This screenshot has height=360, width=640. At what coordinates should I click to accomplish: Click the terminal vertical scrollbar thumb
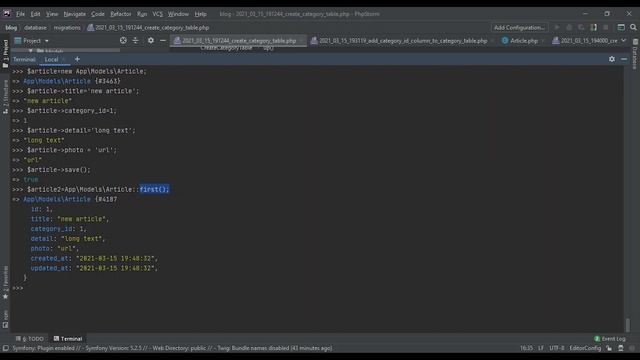(x=628, y=325)
